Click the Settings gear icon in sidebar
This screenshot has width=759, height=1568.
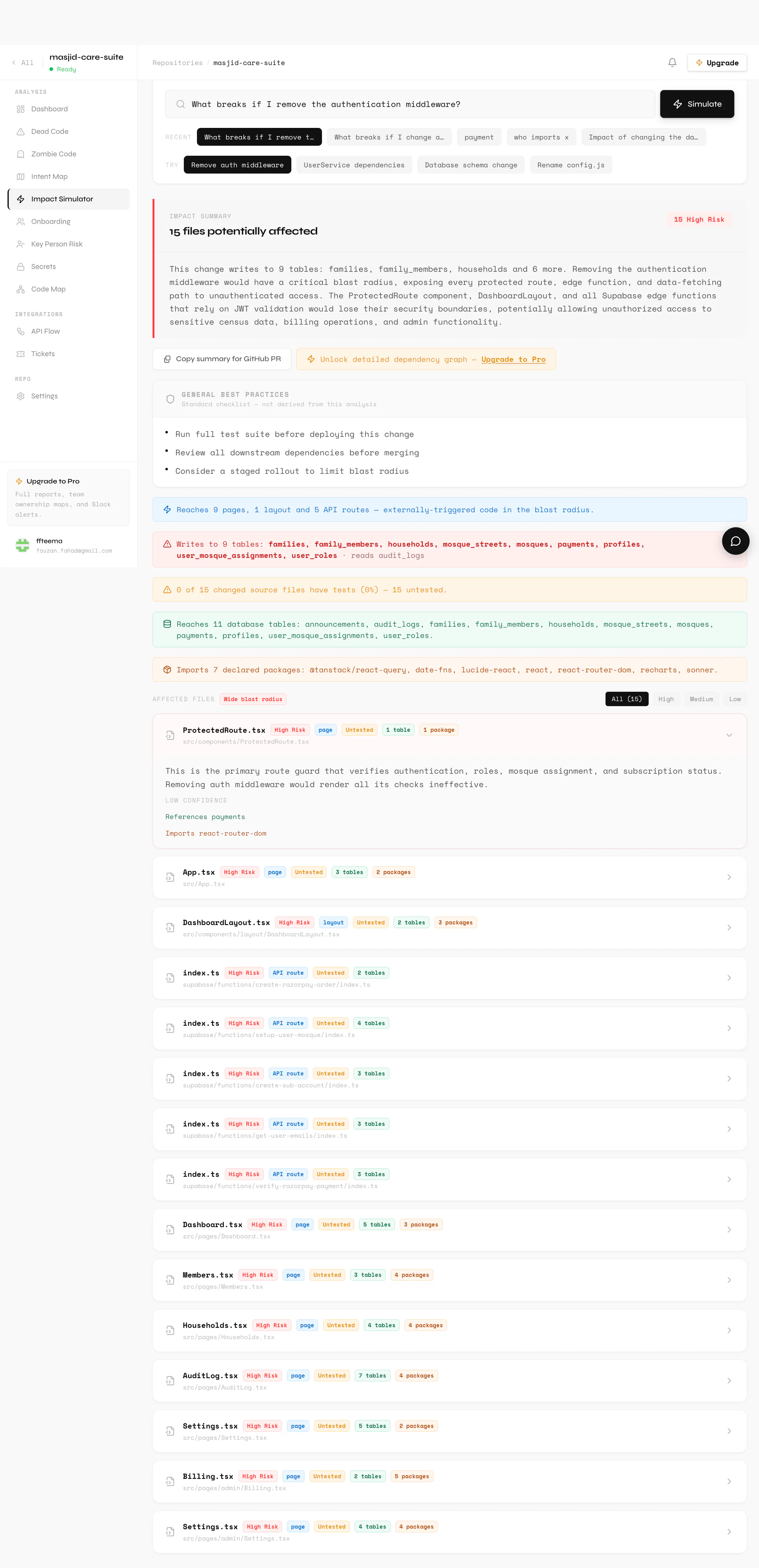pyautogui.click(x=21, y=396)
